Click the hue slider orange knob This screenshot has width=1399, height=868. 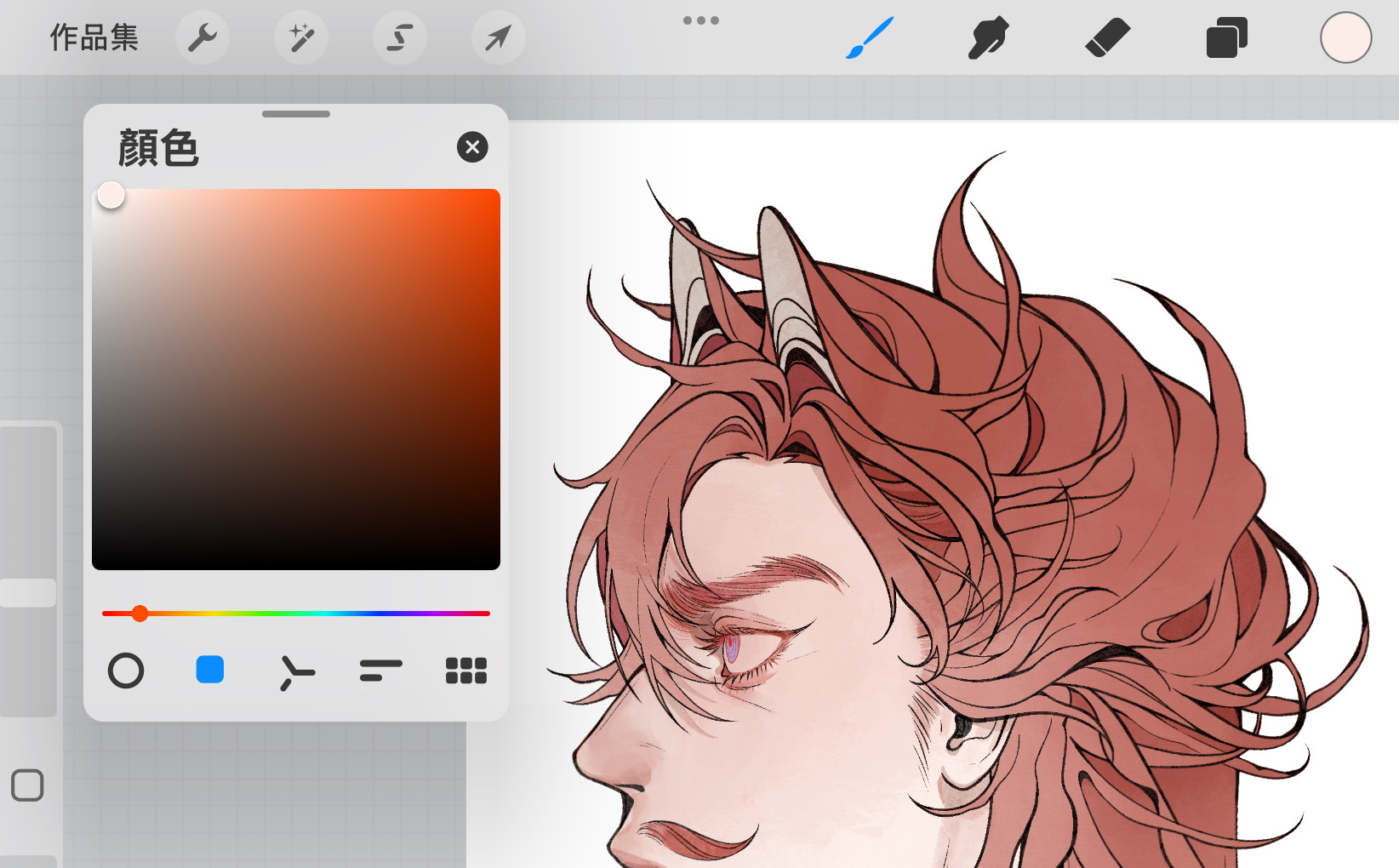(140, 614)
